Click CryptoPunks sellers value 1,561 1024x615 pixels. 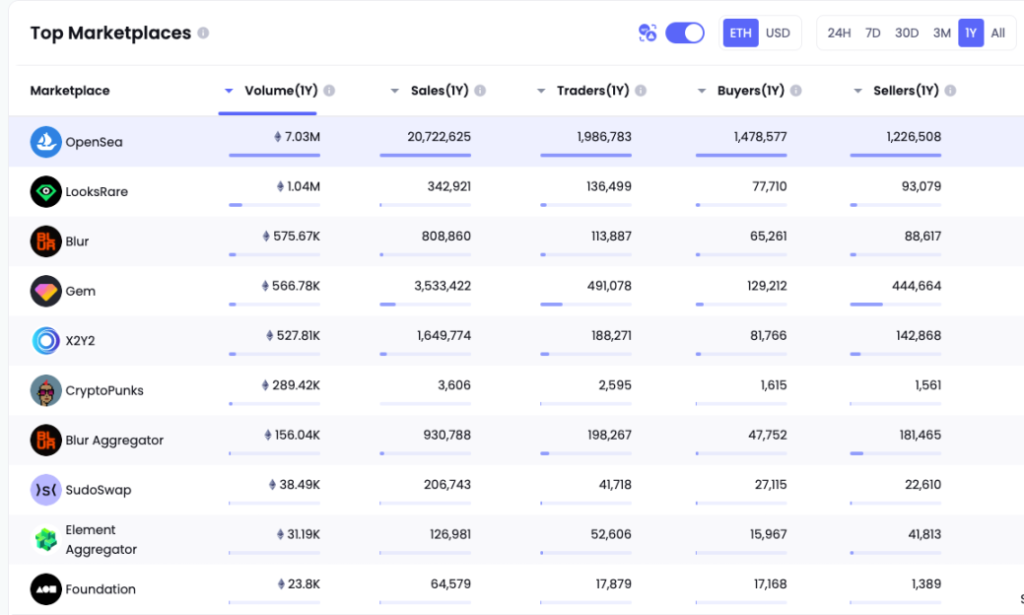(927, 385)
